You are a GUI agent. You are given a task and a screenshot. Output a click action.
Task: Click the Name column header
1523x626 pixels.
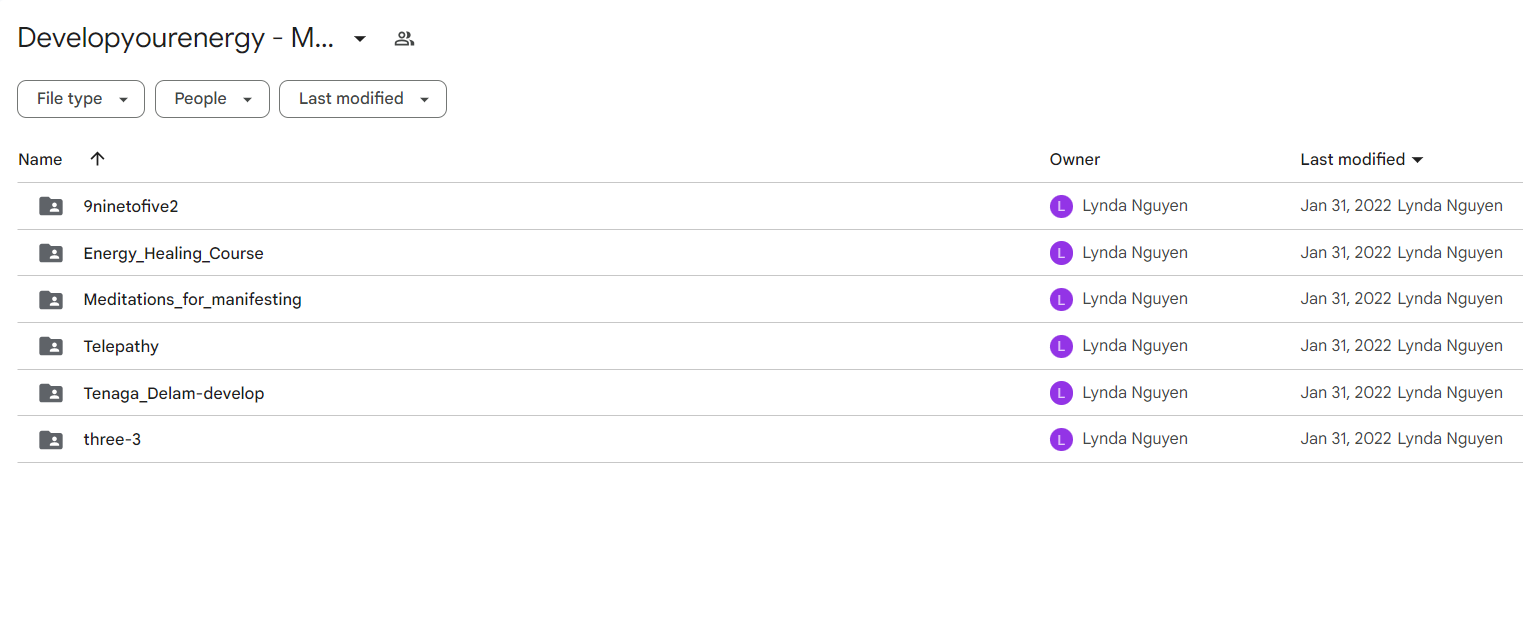point(40,159)
